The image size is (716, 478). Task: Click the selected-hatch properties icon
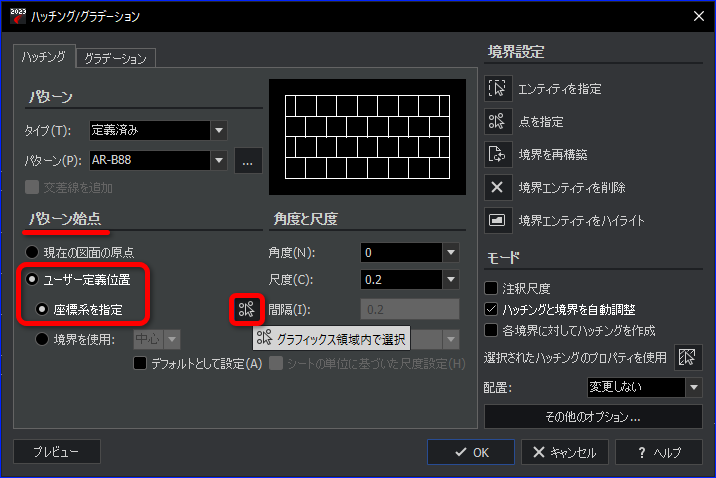point(688,357)
